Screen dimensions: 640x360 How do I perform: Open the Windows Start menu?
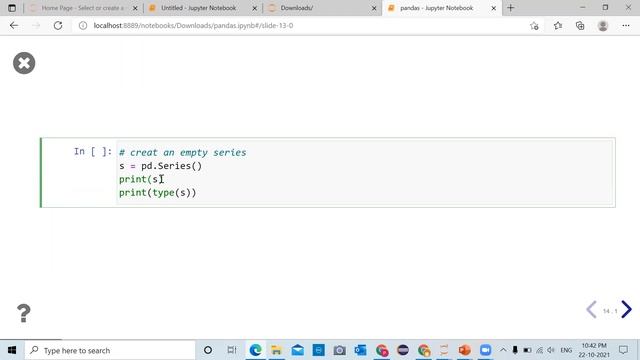tap(12, 350)
